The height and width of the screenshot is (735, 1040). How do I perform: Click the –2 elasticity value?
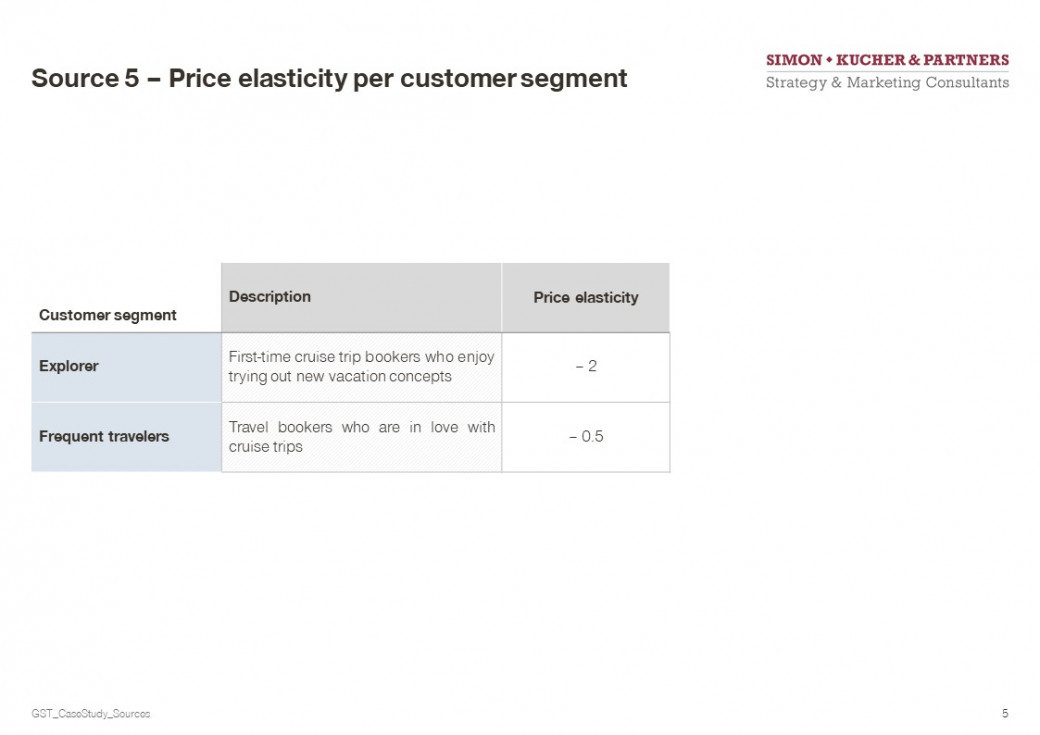click(x=586, y=366)
